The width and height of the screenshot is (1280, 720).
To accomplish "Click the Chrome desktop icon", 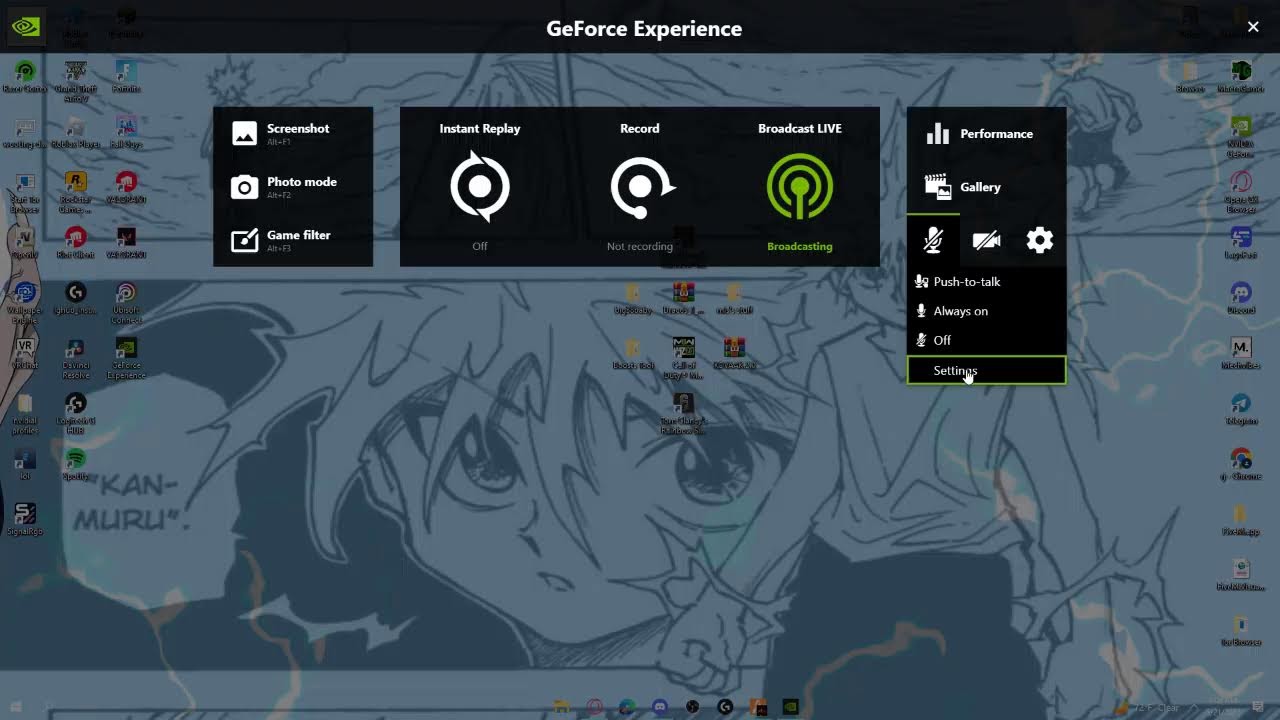I will click(1241, 464).
